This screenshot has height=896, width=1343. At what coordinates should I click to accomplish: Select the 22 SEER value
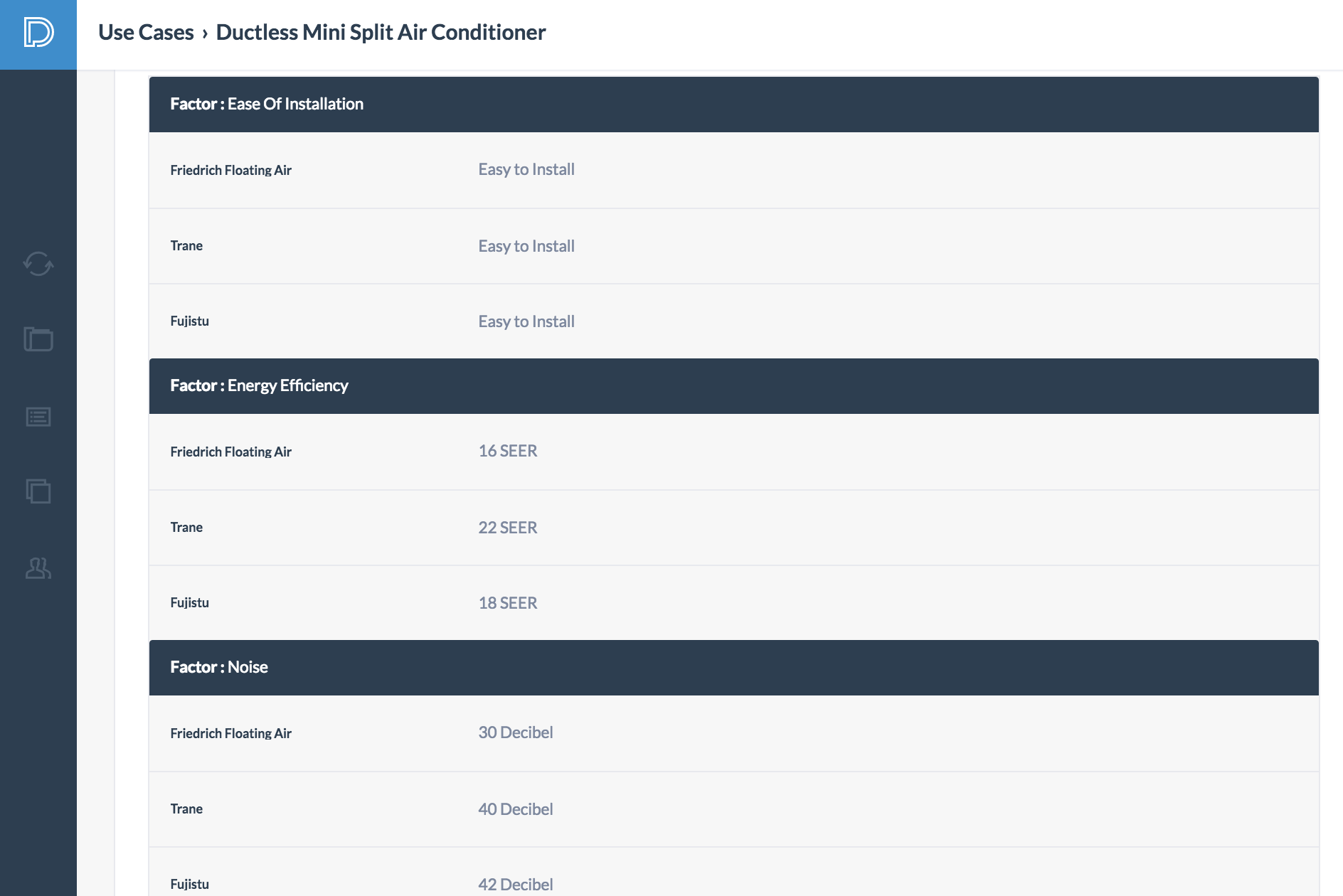508,528
